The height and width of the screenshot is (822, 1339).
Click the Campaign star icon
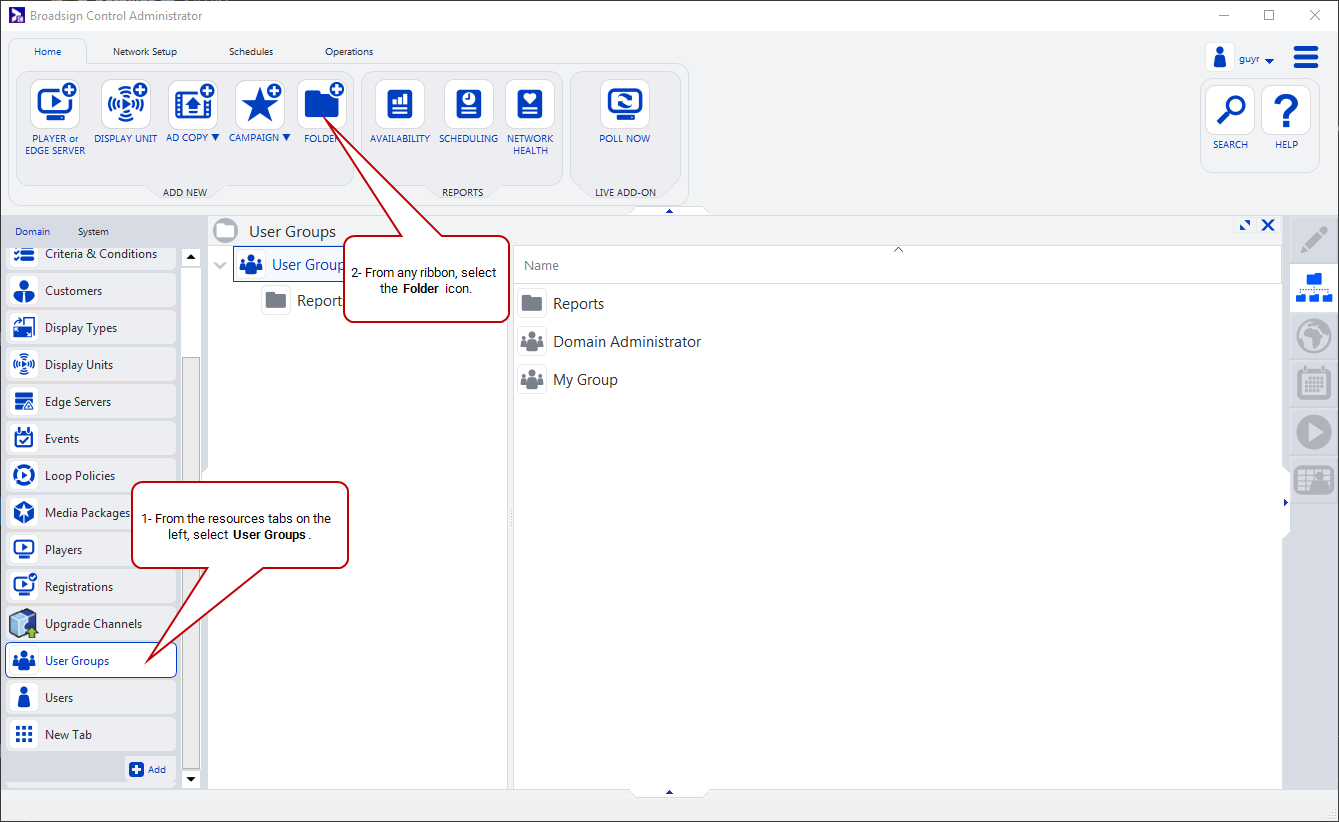260,104
